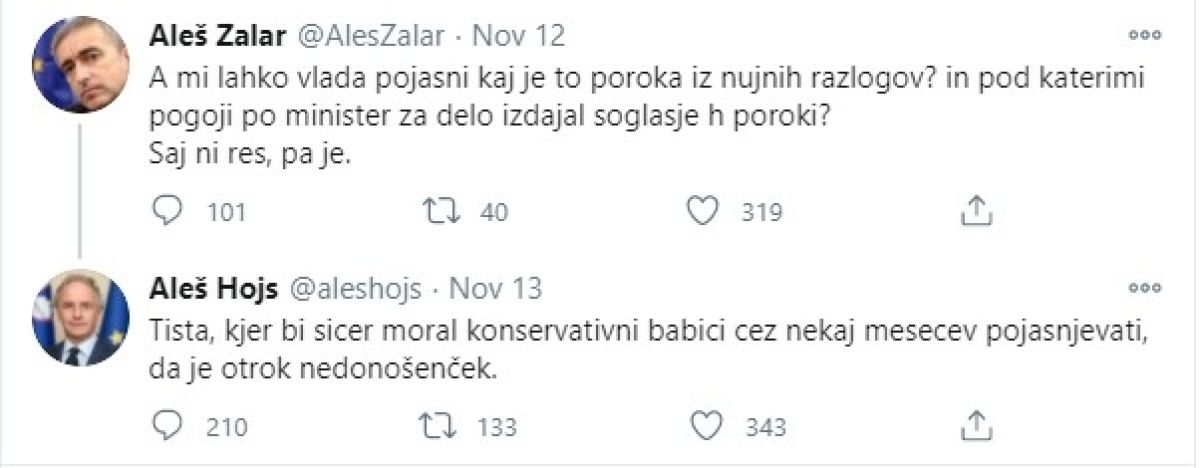Share Aleš Hojs's tweet

[x=975, y=426]
